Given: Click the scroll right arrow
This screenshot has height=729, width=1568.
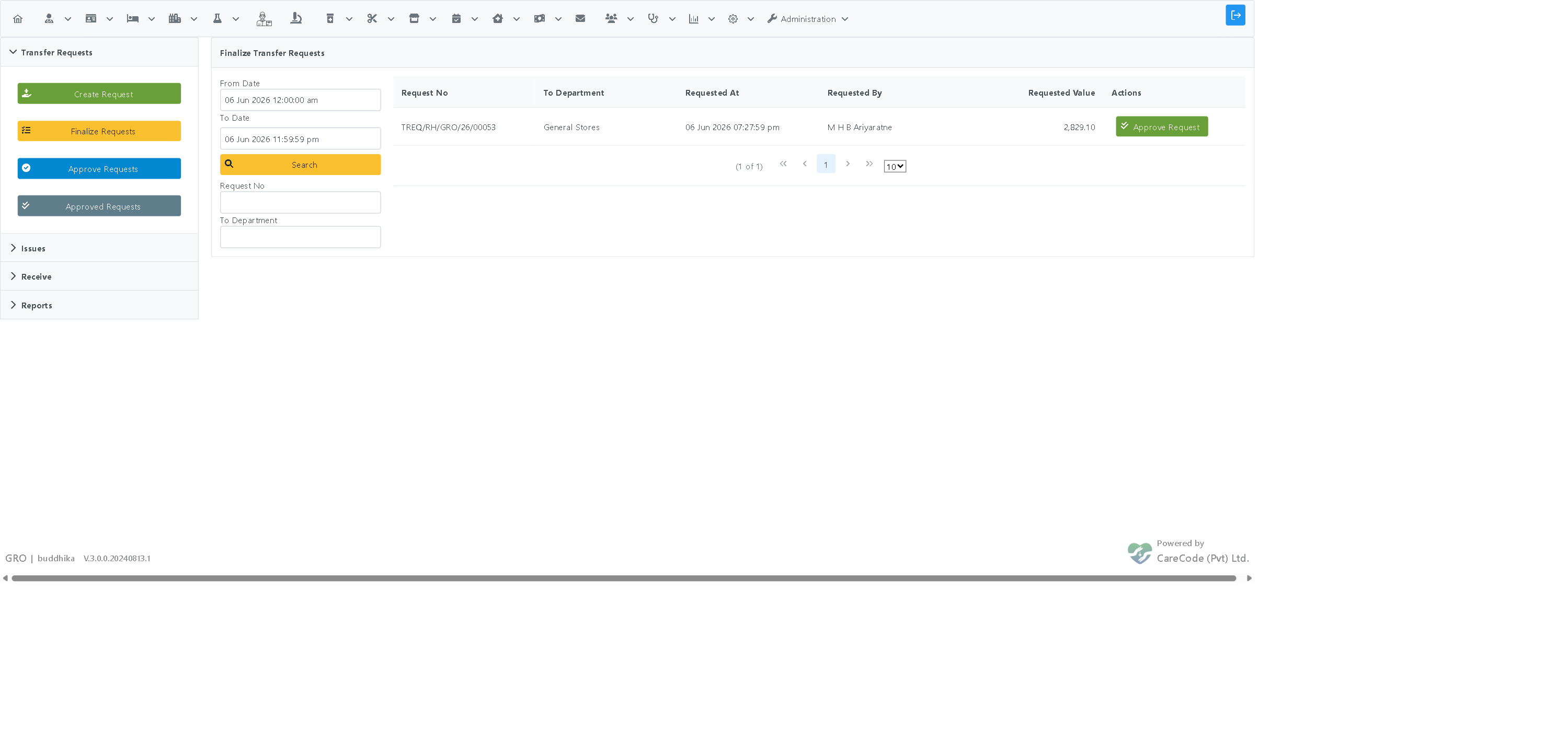Looking at the screenshot, I should point(1249,578).
